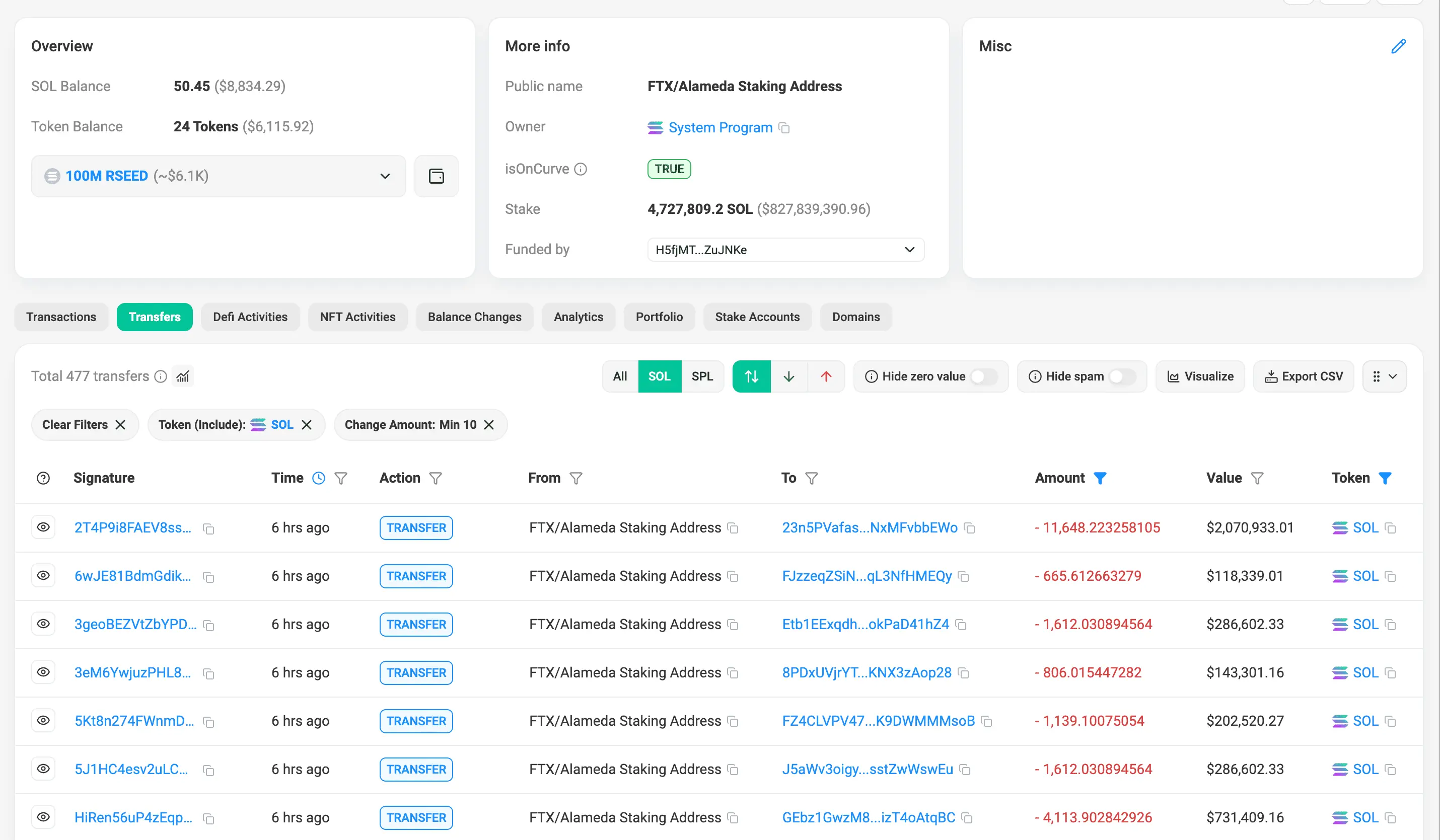This screenshot has width=1440, height=840.
Task: Copy the From address in the 3geoBEZVtZbYPD row
Action: tap(733, 625)
